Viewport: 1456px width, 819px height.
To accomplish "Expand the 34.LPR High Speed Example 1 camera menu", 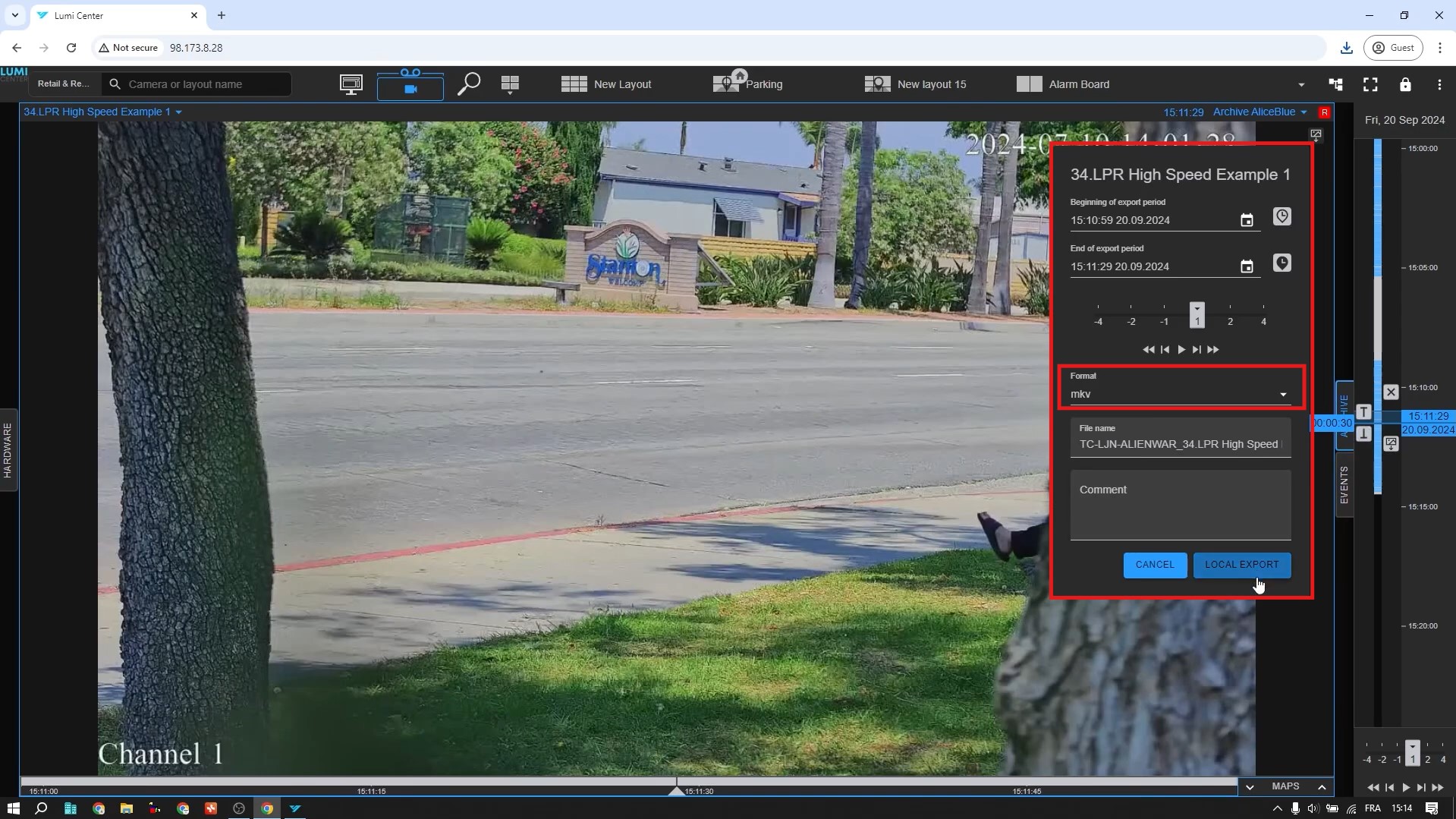I will (102, 112).
